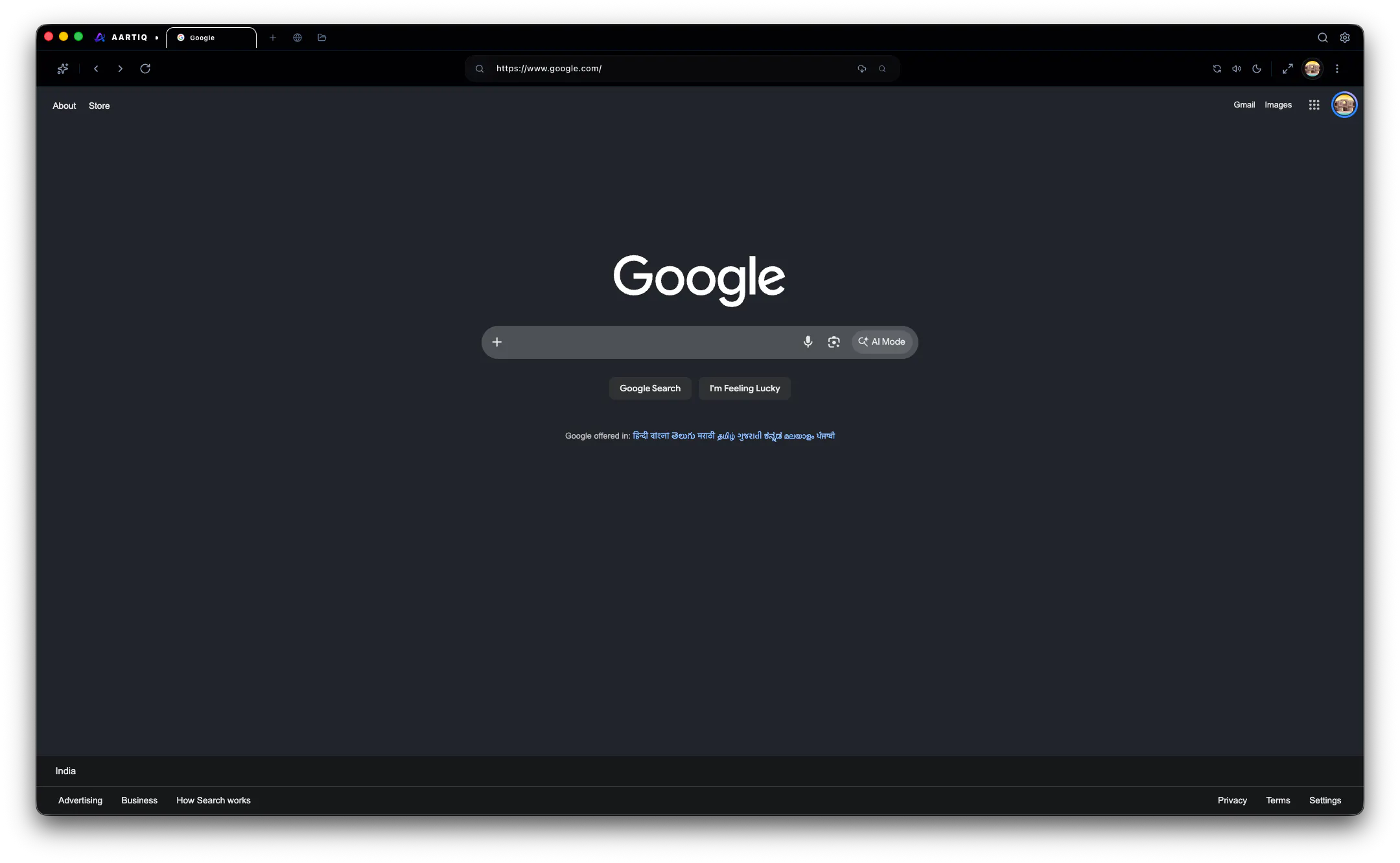This screenshot has width=1400, height=863.
Task: Open the Settings menu in the footer
Action: pyautogui.click(x=1325, y=801)
